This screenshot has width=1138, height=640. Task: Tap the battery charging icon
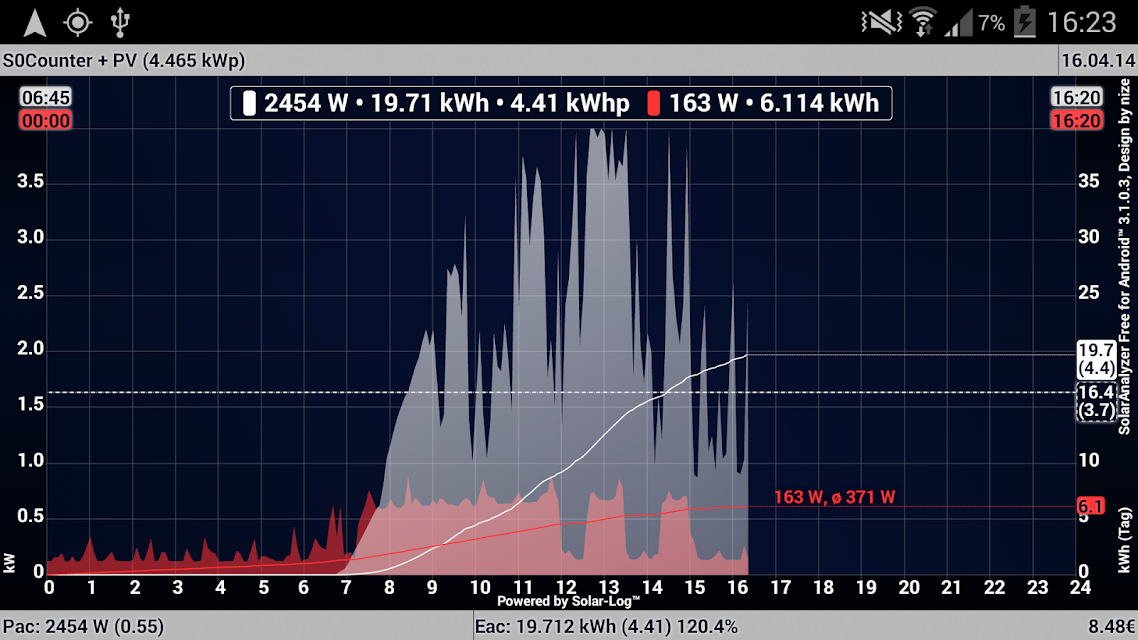point(1024,22)
